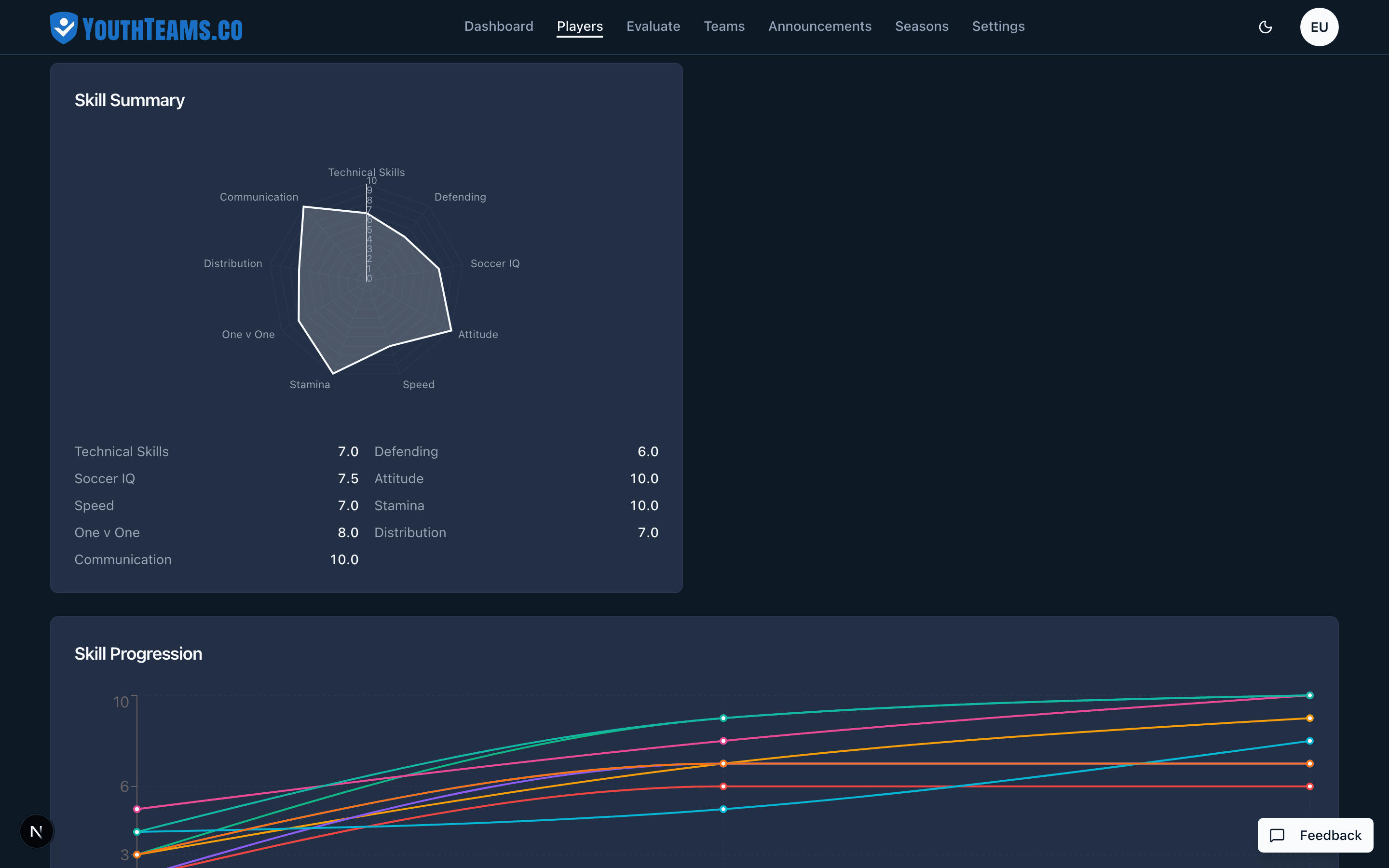Click the cyan final data point at 8
This screenshot has height=868, width=1389.
[x=1310, y=741]
